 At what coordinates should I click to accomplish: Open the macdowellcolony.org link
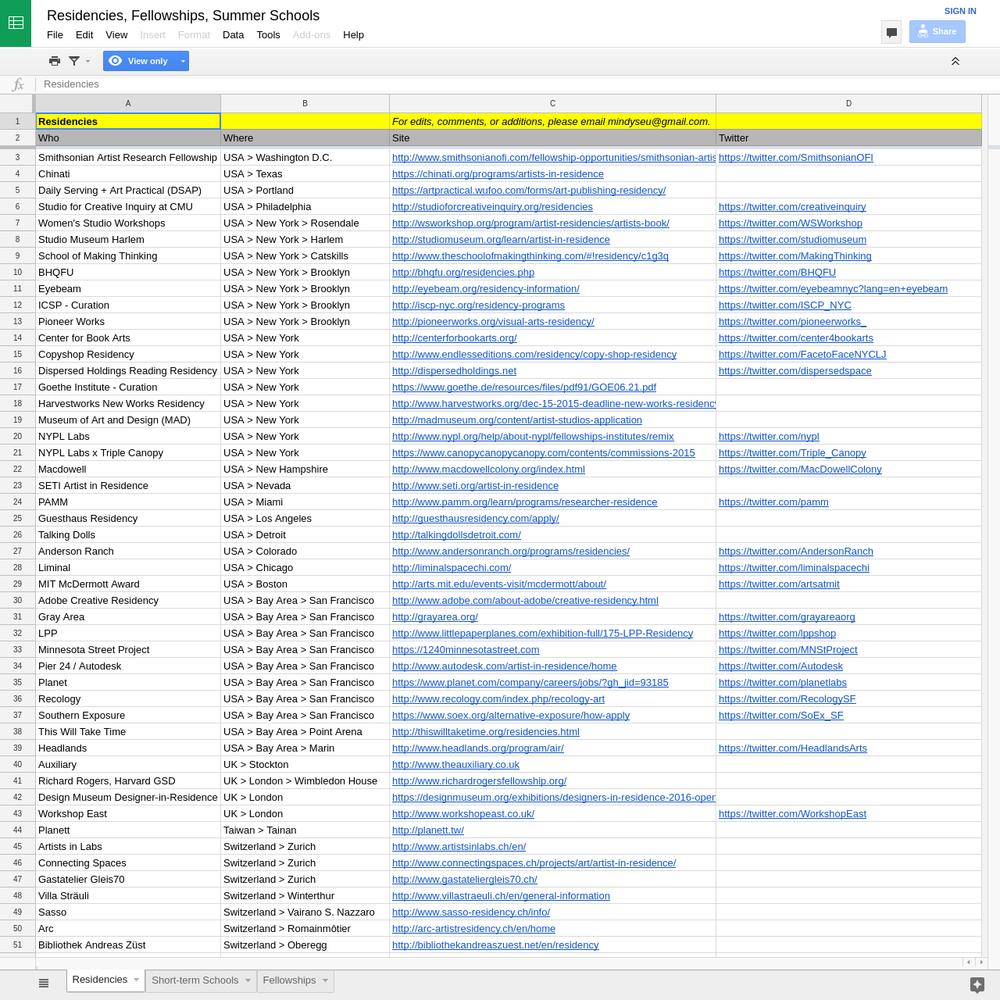pos(489,469)
